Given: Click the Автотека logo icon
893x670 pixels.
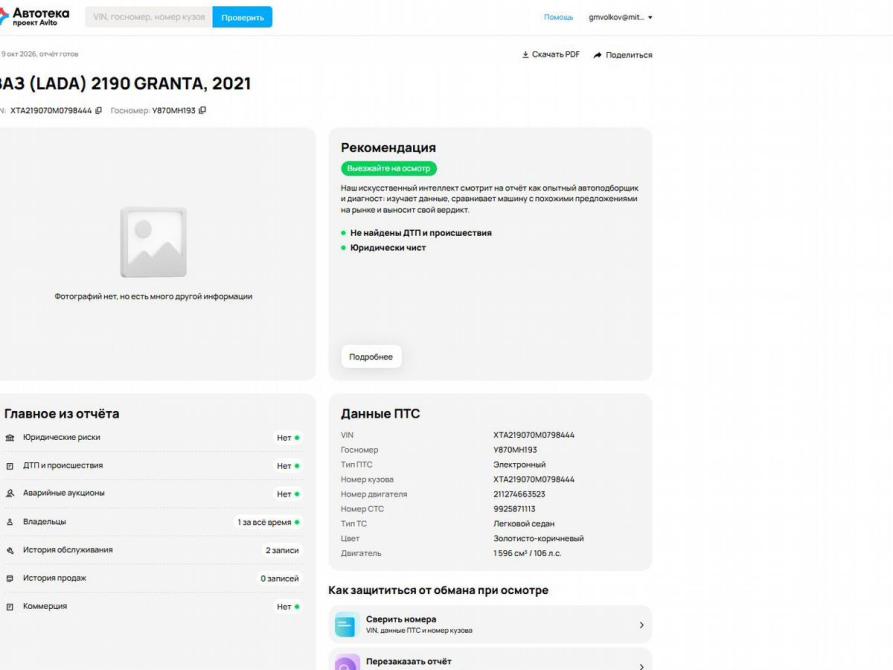Looking at the screenshot, I should tap(3, 17).
